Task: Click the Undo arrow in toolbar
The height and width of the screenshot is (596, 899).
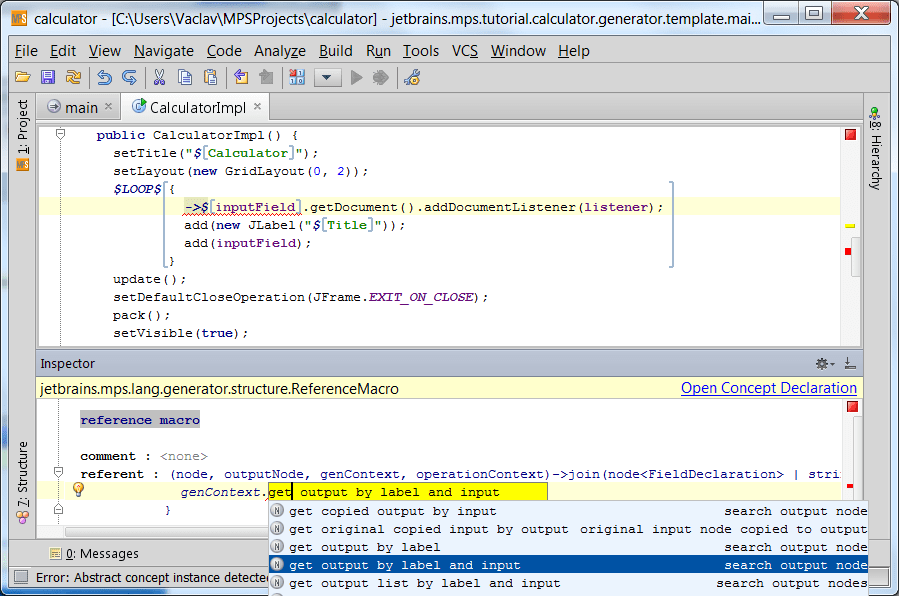Action: (x=104, y=77)
